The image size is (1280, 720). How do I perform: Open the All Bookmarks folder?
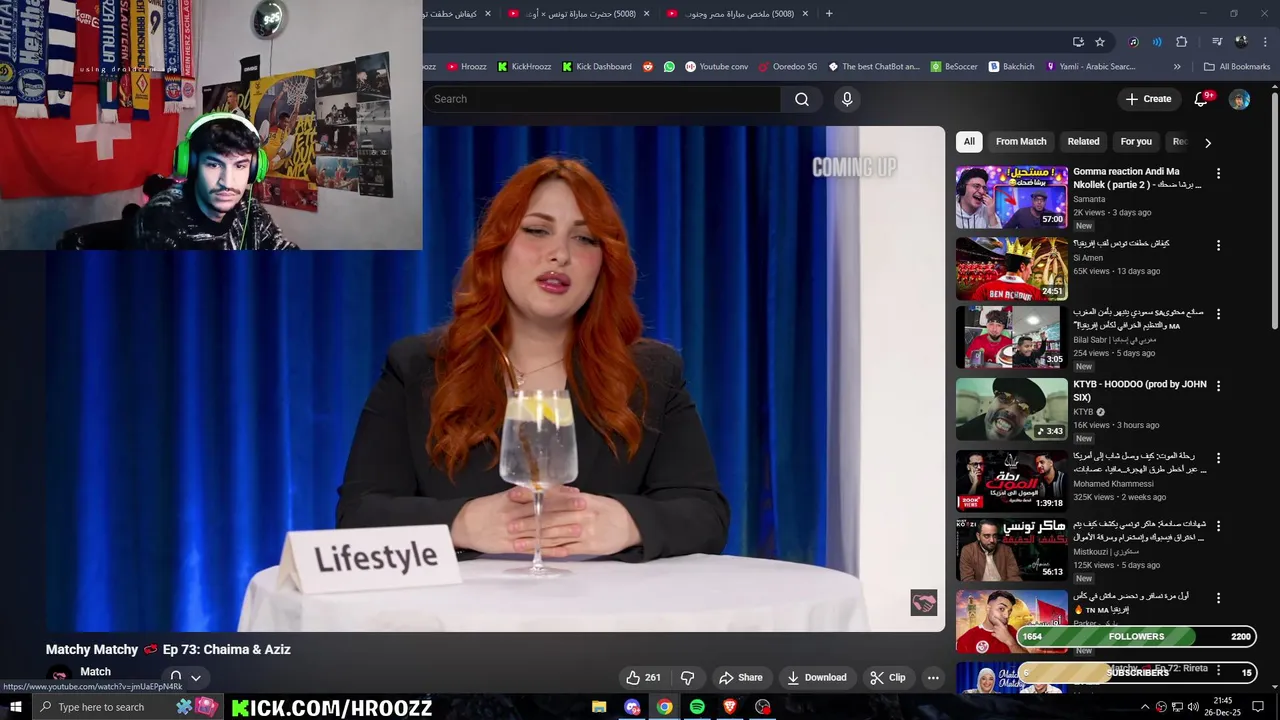[1237, 67]
